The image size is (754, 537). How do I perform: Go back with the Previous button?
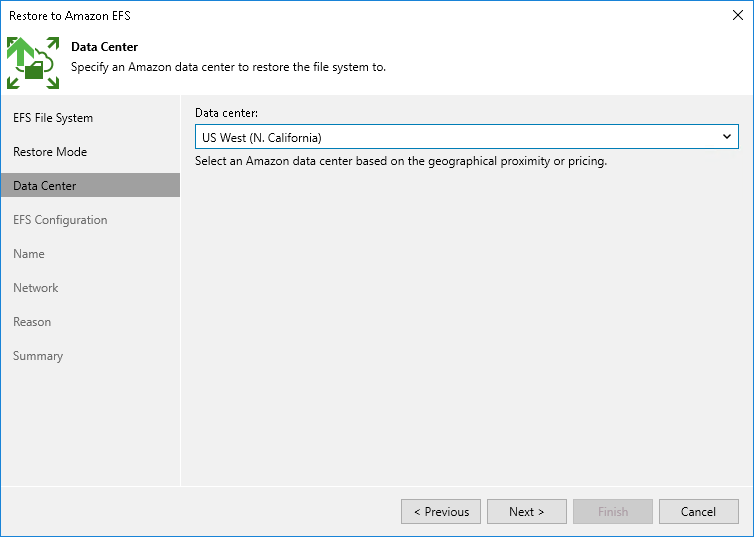point(441,512)
